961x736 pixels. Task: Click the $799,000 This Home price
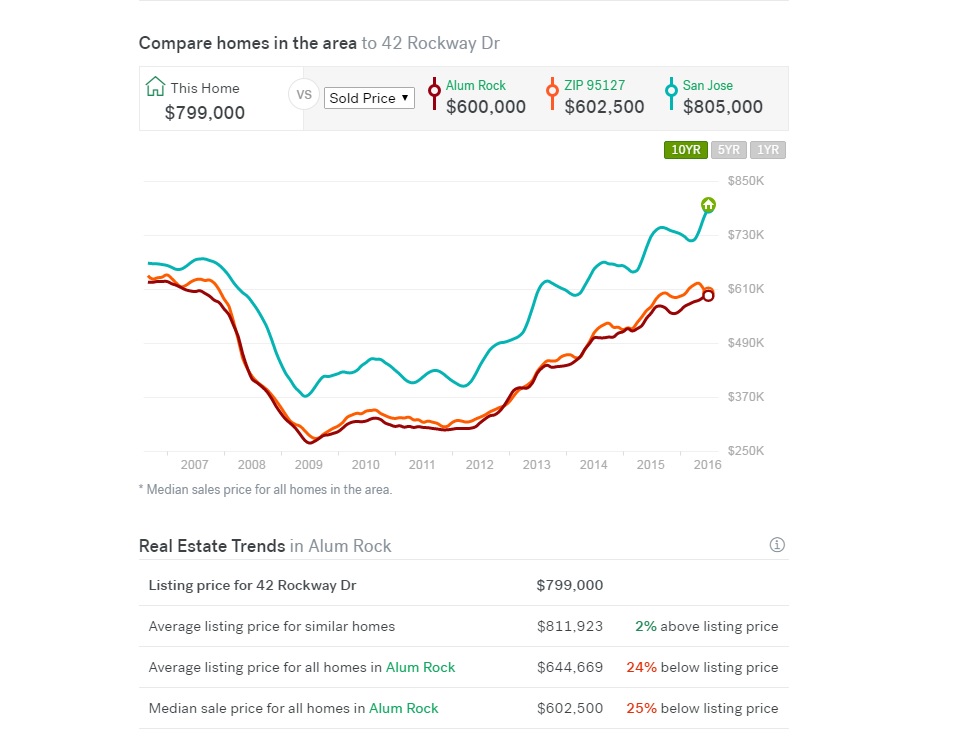[x=205, y=113]
